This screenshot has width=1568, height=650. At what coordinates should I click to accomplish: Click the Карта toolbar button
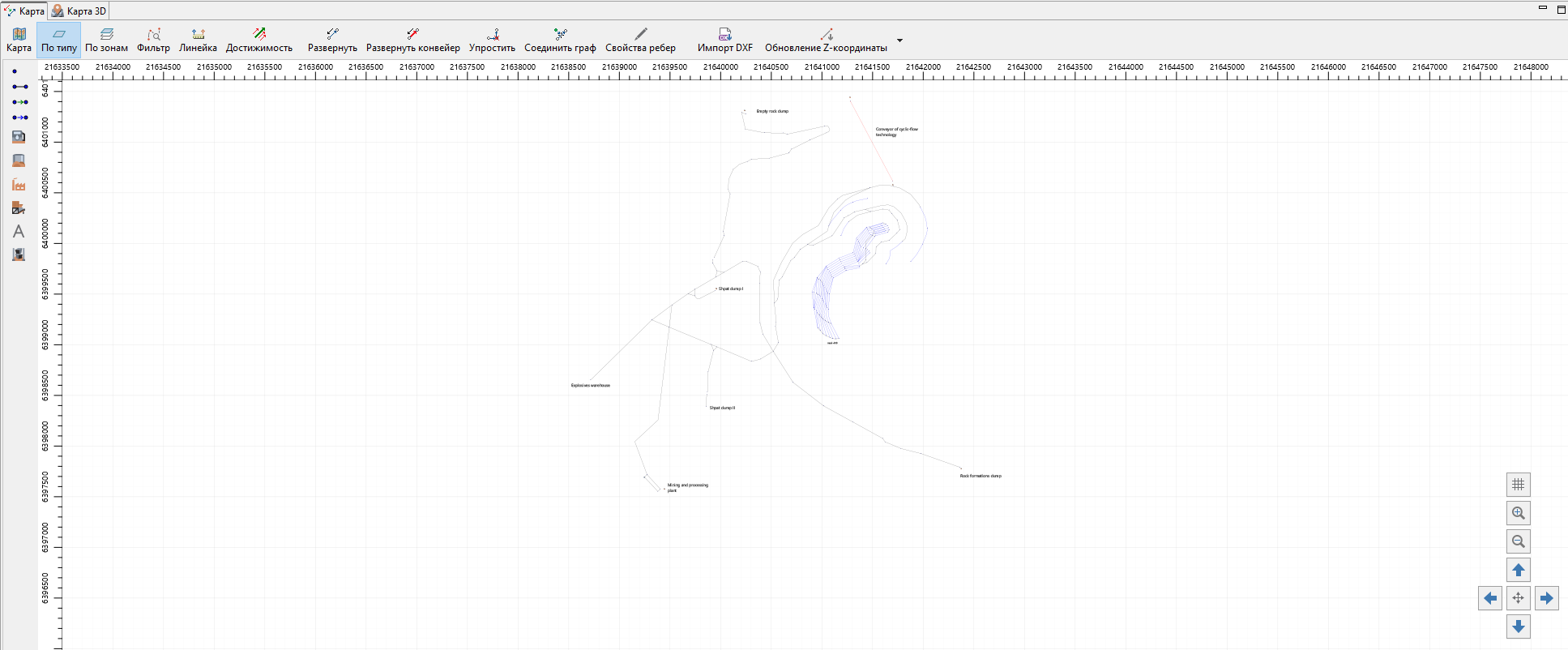[19, 40]
